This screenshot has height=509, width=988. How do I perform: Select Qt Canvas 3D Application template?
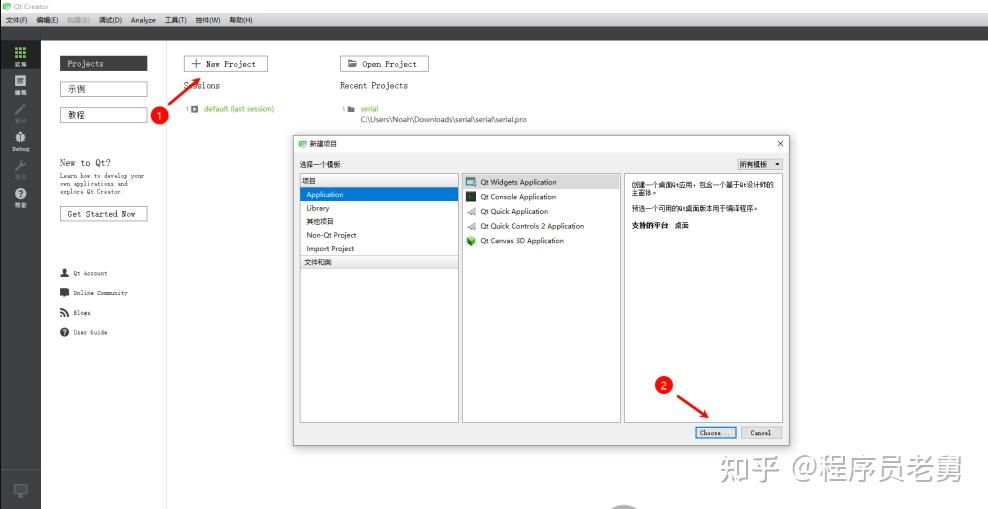tap(541, 241)
